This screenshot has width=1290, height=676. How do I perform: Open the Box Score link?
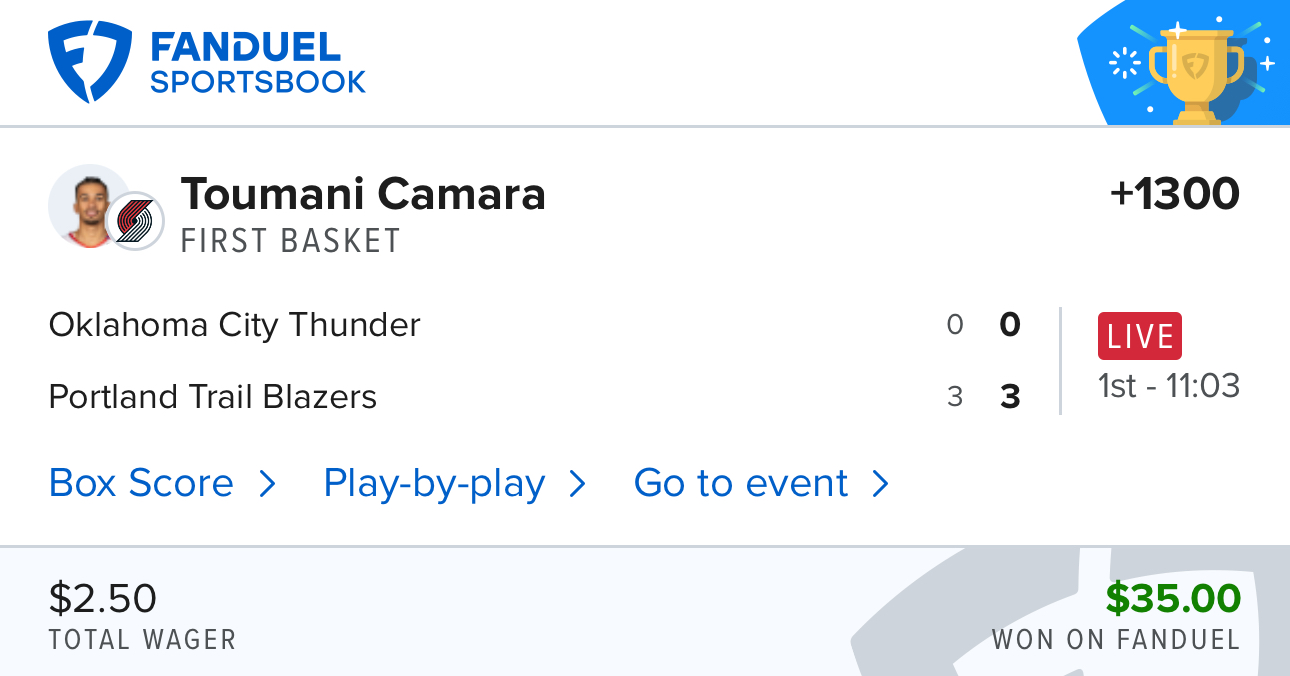tap(141, 483)
